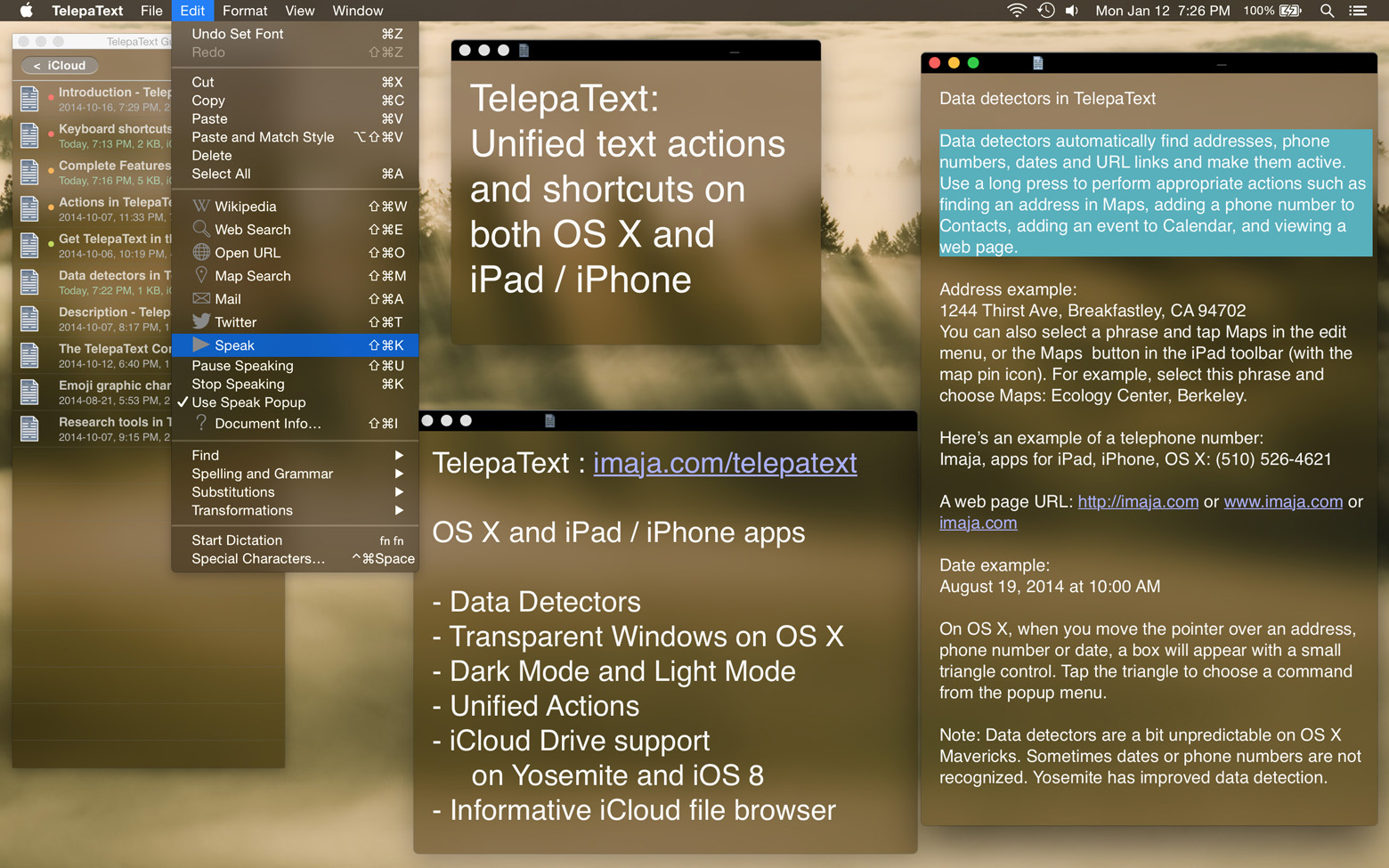This screenshot has width=1389, height=868.
Task: Open the imaja.com/telepatext link
Action: 725,463
